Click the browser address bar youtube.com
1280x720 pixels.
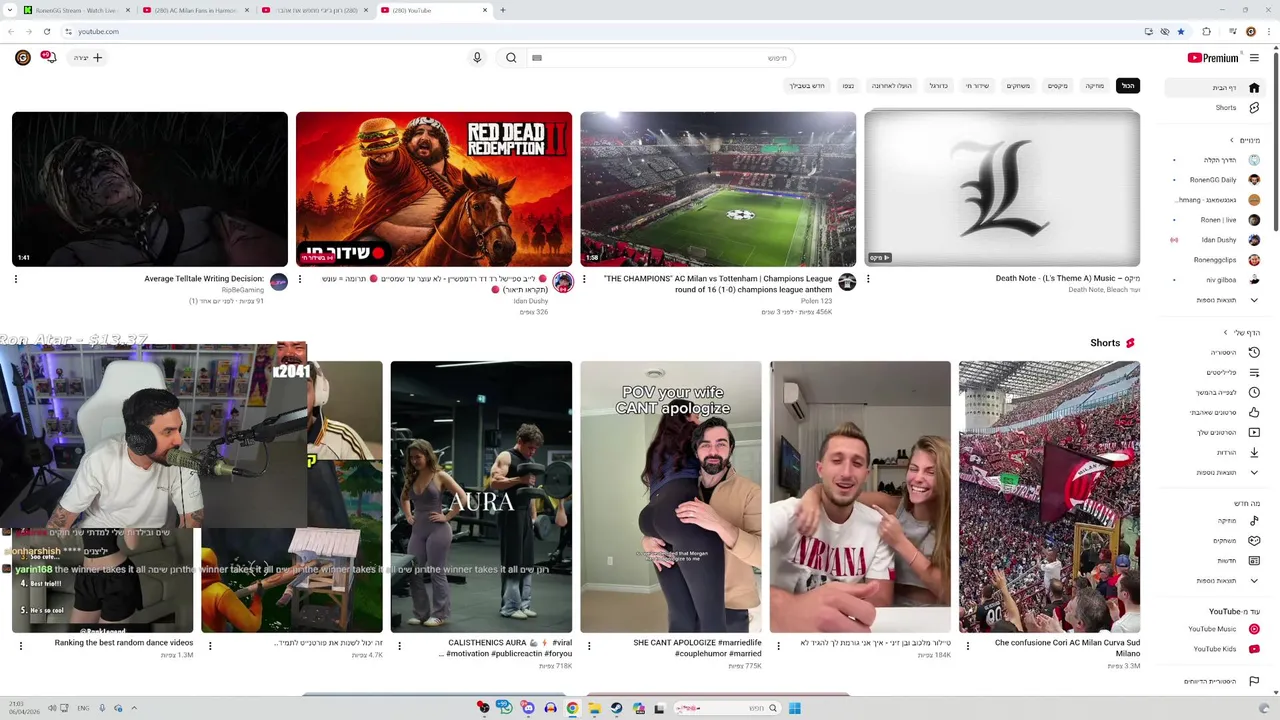tap(600, 31)
